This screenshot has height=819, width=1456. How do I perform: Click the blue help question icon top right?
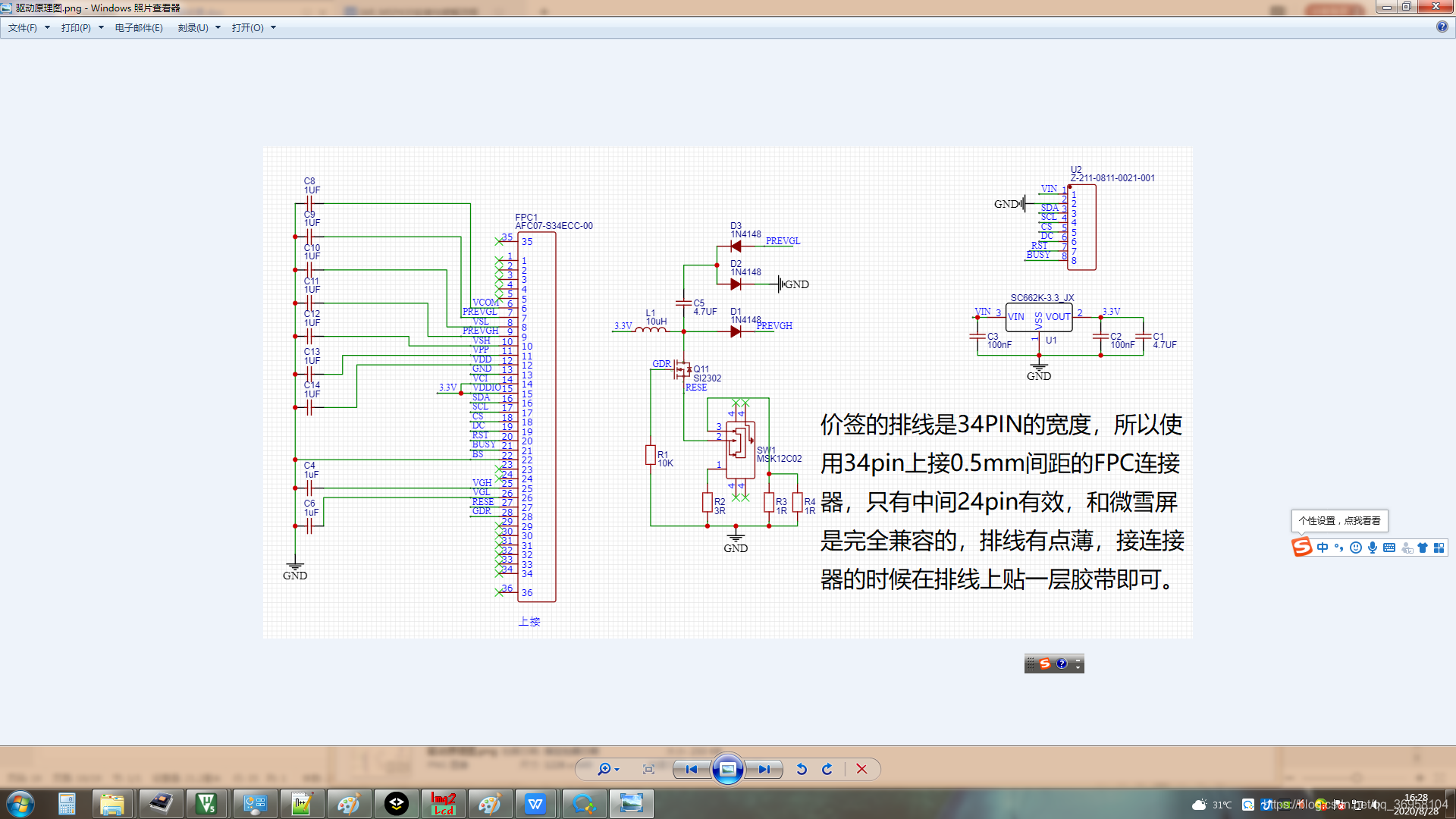[x=1442, y=27]
